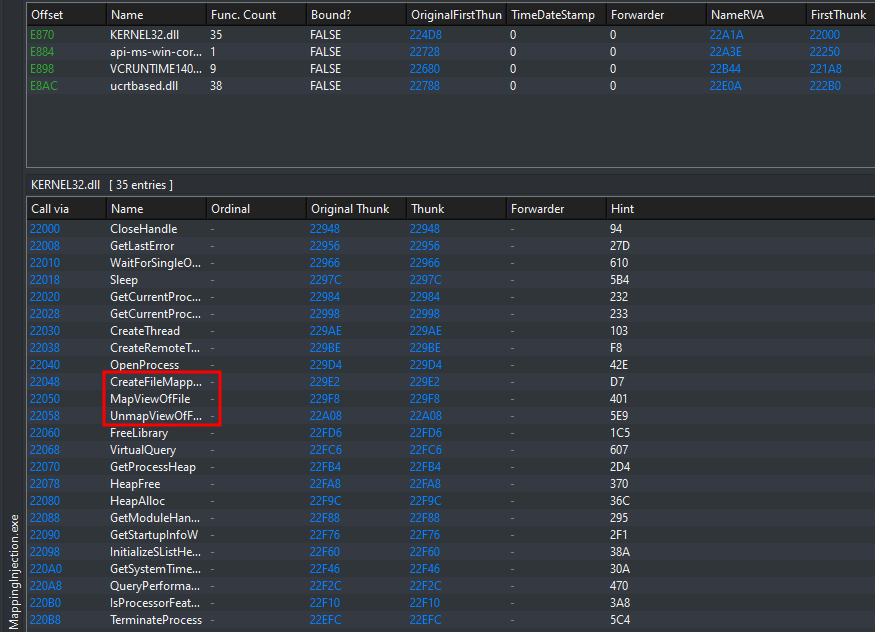
Task: Select the CreateThread import entry
Action: [145, 331]
